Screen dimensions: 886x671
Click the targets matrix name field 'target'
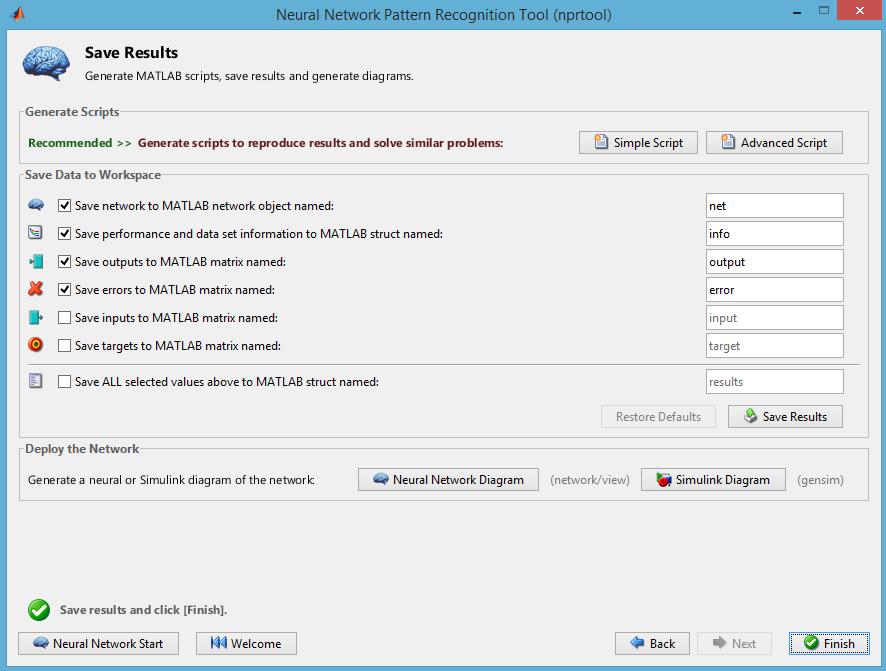point(775,346)
